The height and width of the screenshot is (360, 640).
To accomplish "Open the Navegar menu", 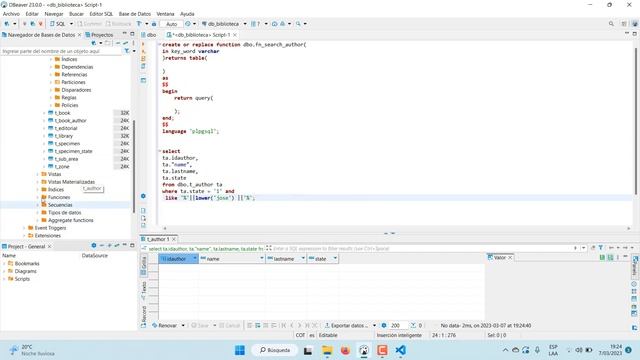I will pyautogui.click(x=54, y=14).
